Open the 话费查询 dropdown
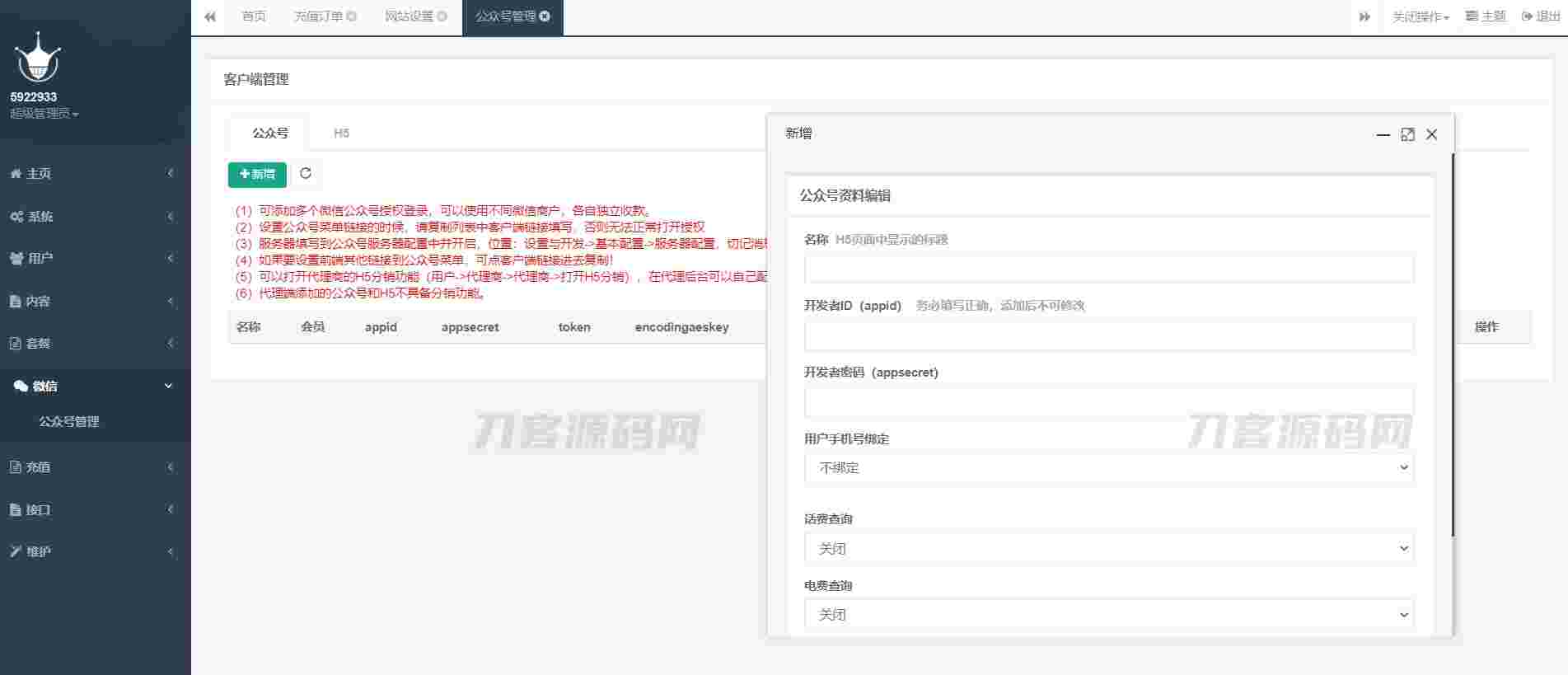Viewport: 1568px width, 675px height. [x=1108, y=548]
